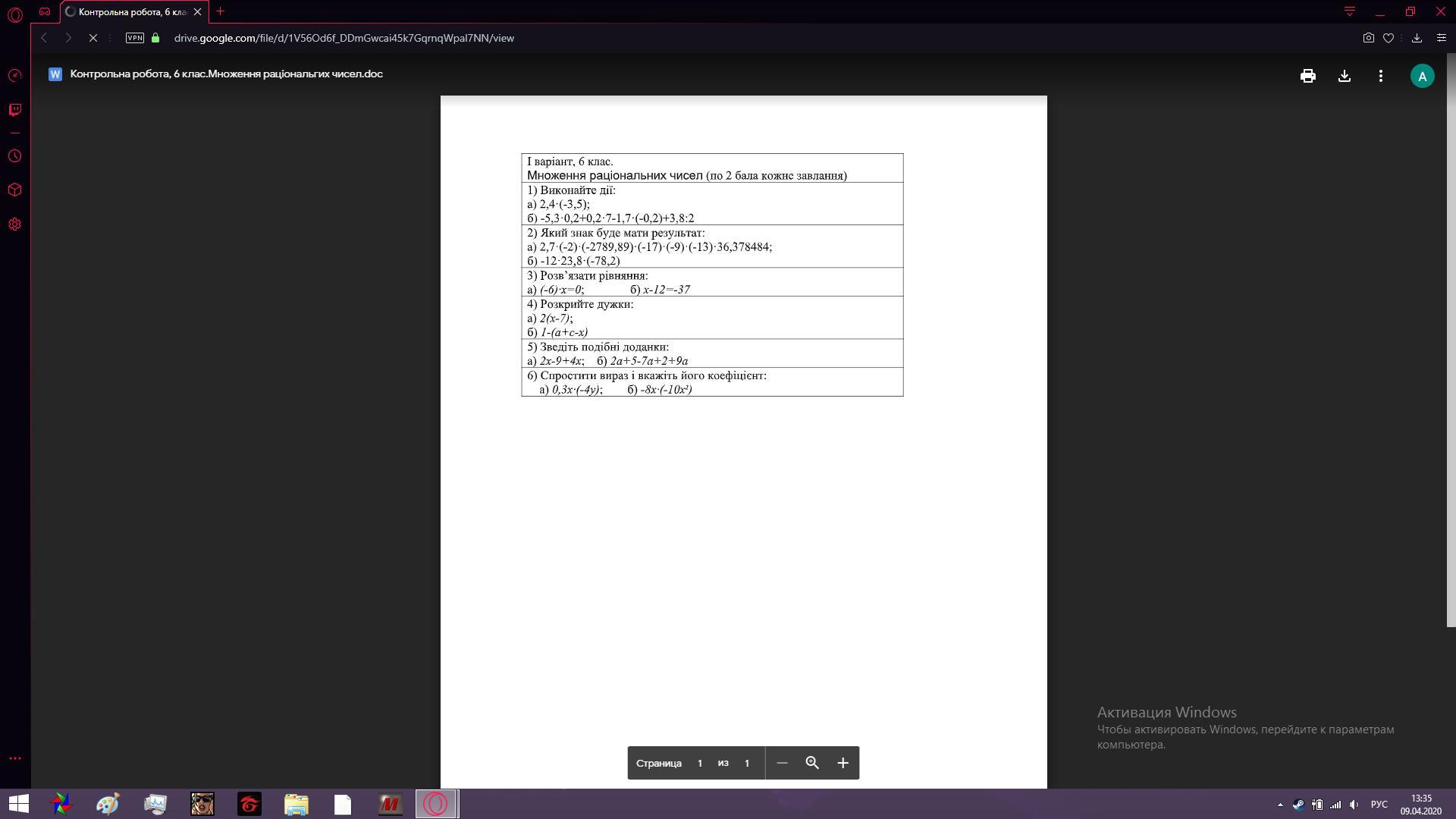Add page to bookmarks with heart icon
The width and height of the screenshot is (1456, 819).
tap(1389, 38)
